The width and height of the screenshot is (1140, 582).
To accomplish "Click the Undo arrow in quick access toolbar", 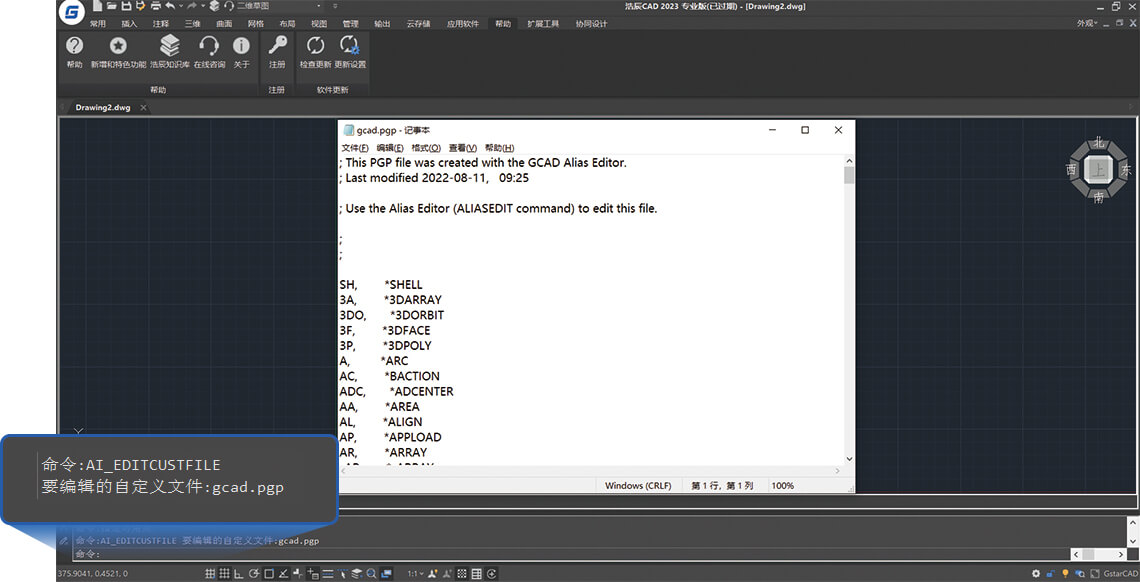I will (170, 6).
